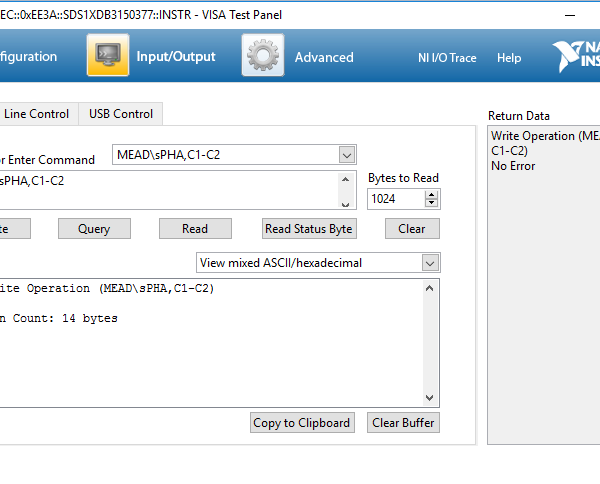Open the Advanced gear icon
Screen dimensions: 600x484
262,56
